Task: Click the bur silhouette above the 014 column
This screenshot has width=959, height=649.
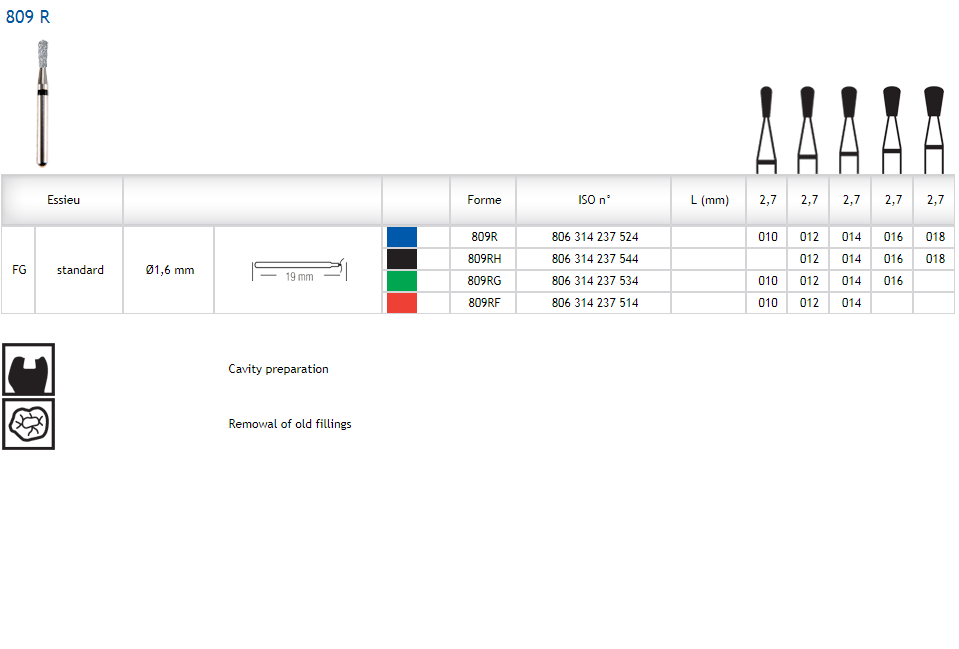Action: (x=849, y=128)
